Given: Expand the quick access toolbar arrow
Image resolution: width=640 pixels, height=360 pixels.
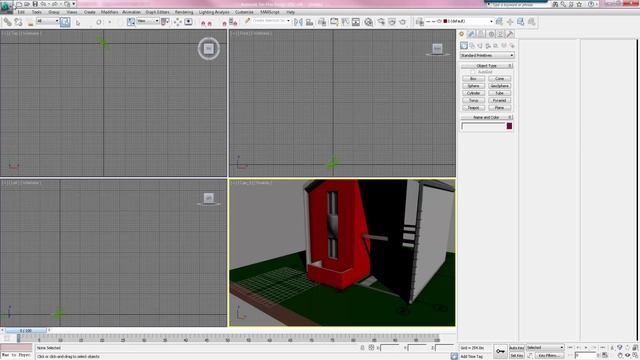Looking at the screenshot, I should [x=74, y=4].
